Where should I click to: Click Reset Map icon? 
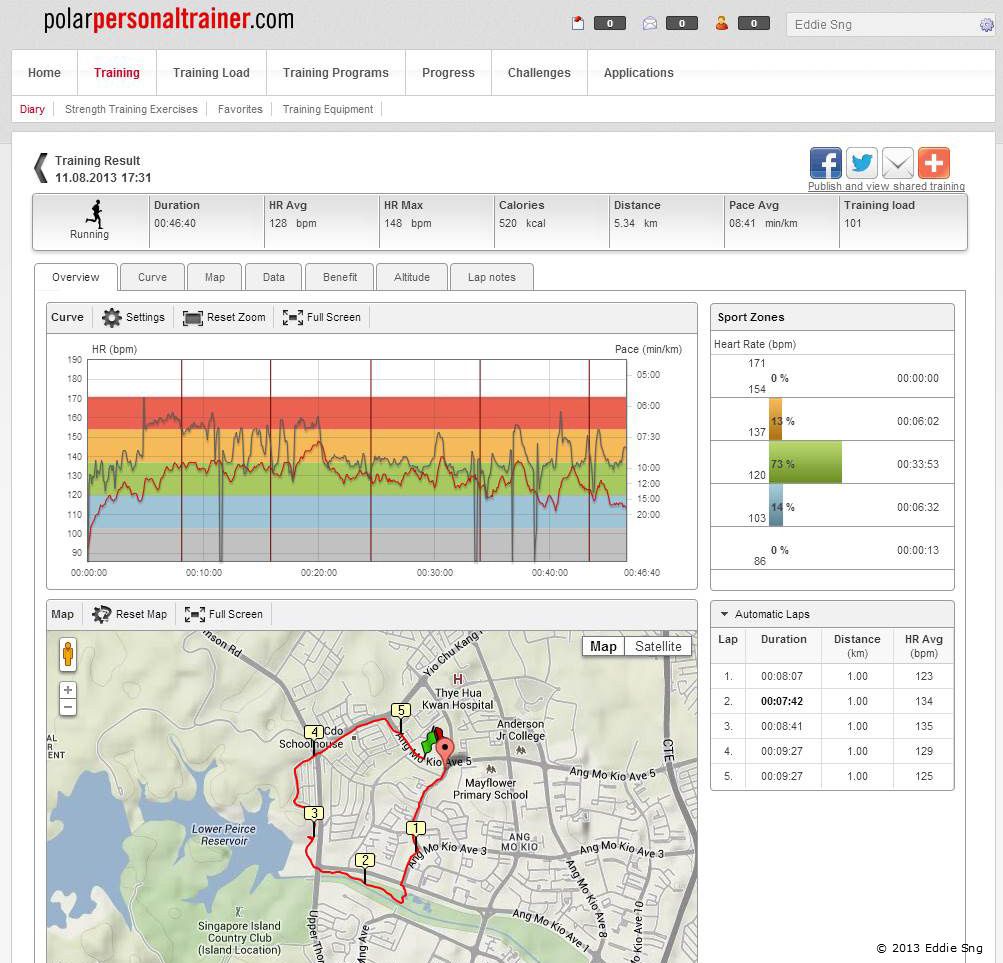tap(101, 614)
